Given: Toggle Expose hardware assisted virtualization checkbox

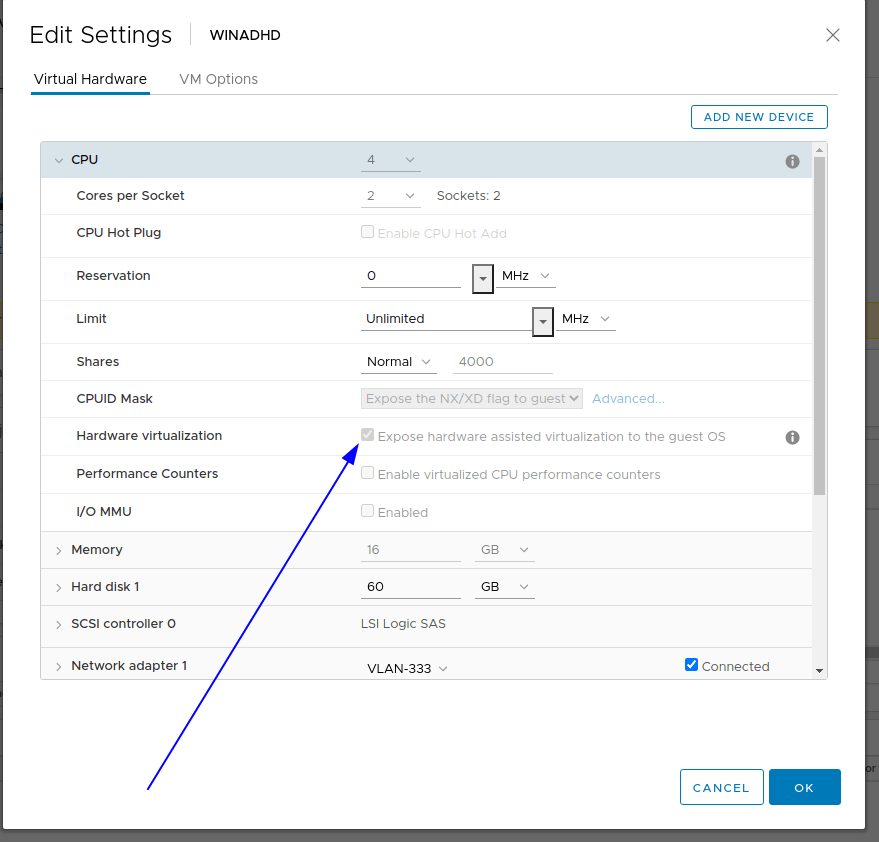Looking at the screenshot, I should pos(368,436).
